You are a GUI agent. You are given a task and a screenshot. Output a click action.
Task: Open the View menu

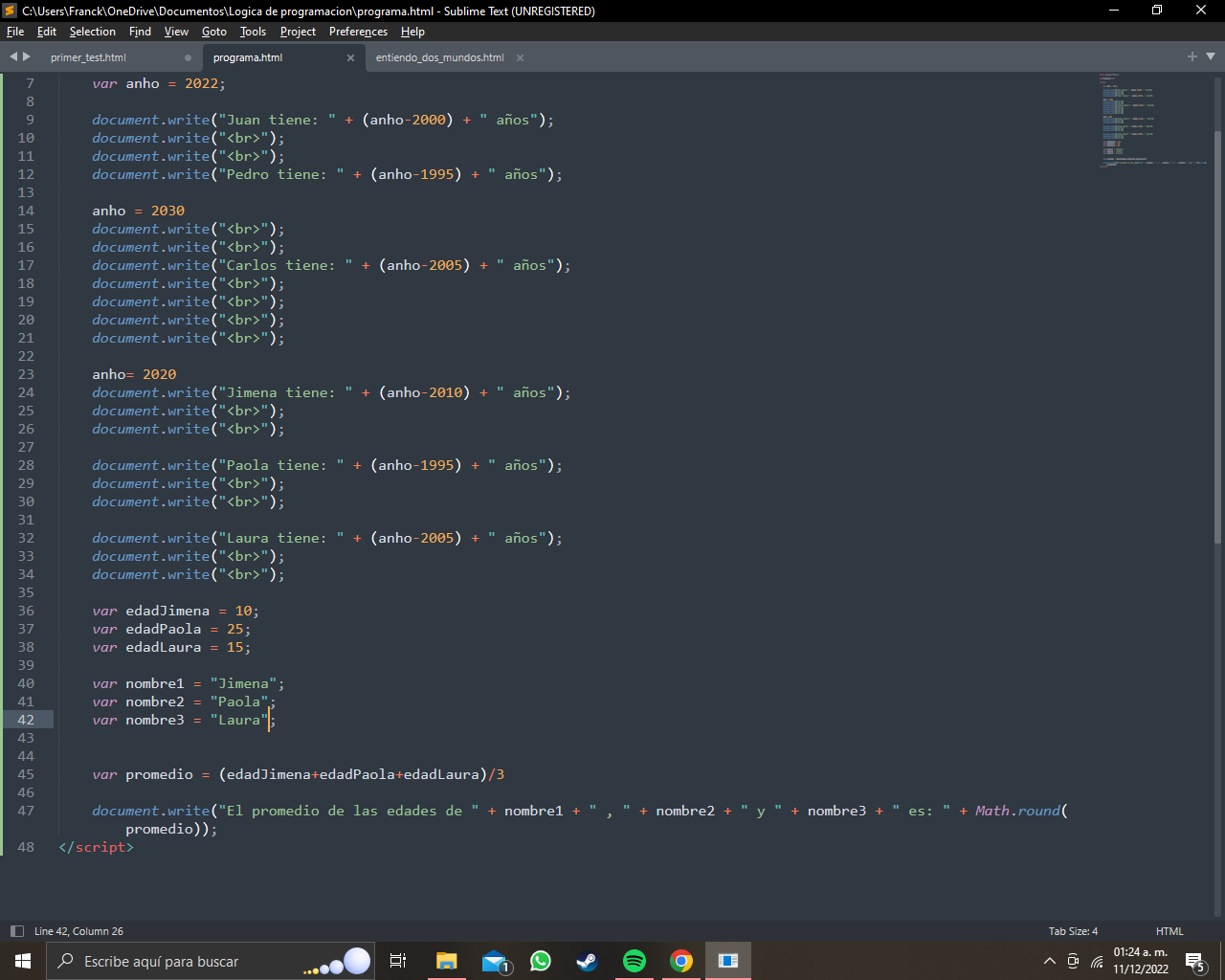pyautogui.click(x=176, y=32)
